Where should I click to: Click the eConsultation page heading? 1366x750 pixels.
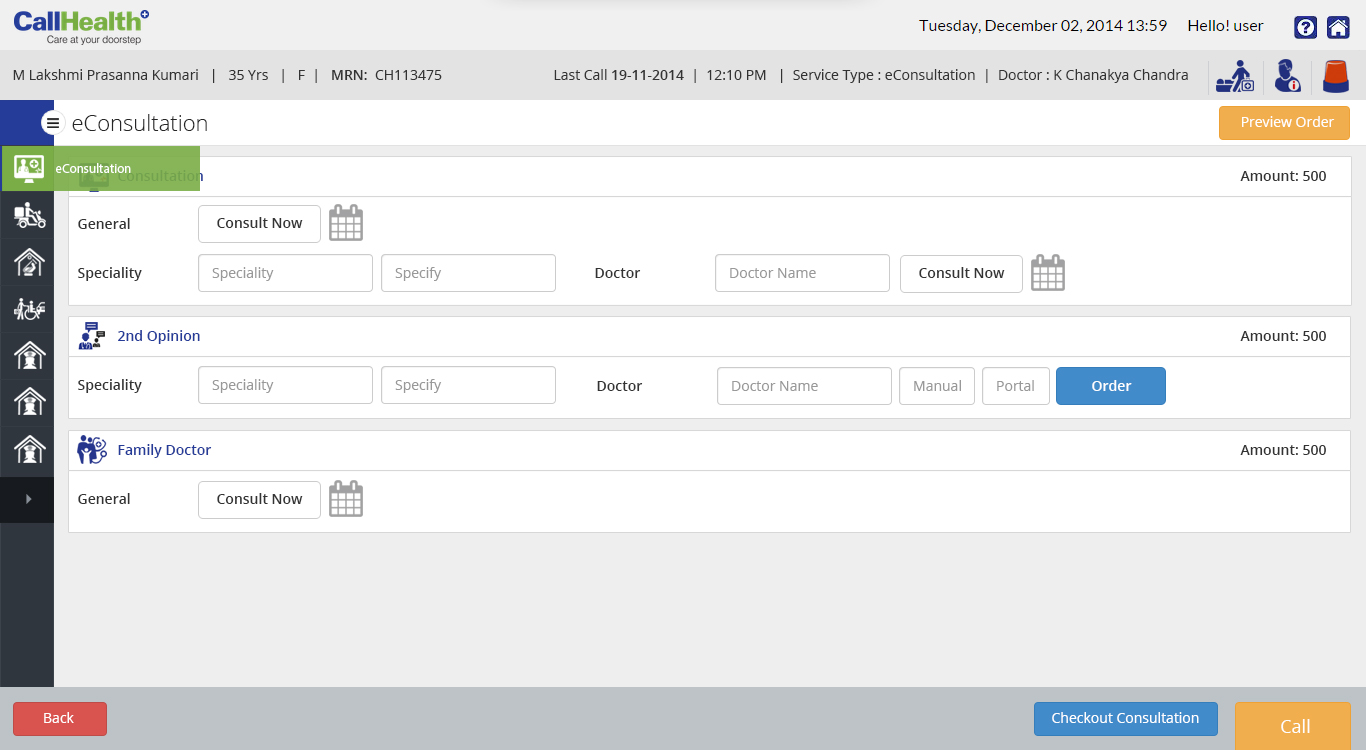coord(140,123)
